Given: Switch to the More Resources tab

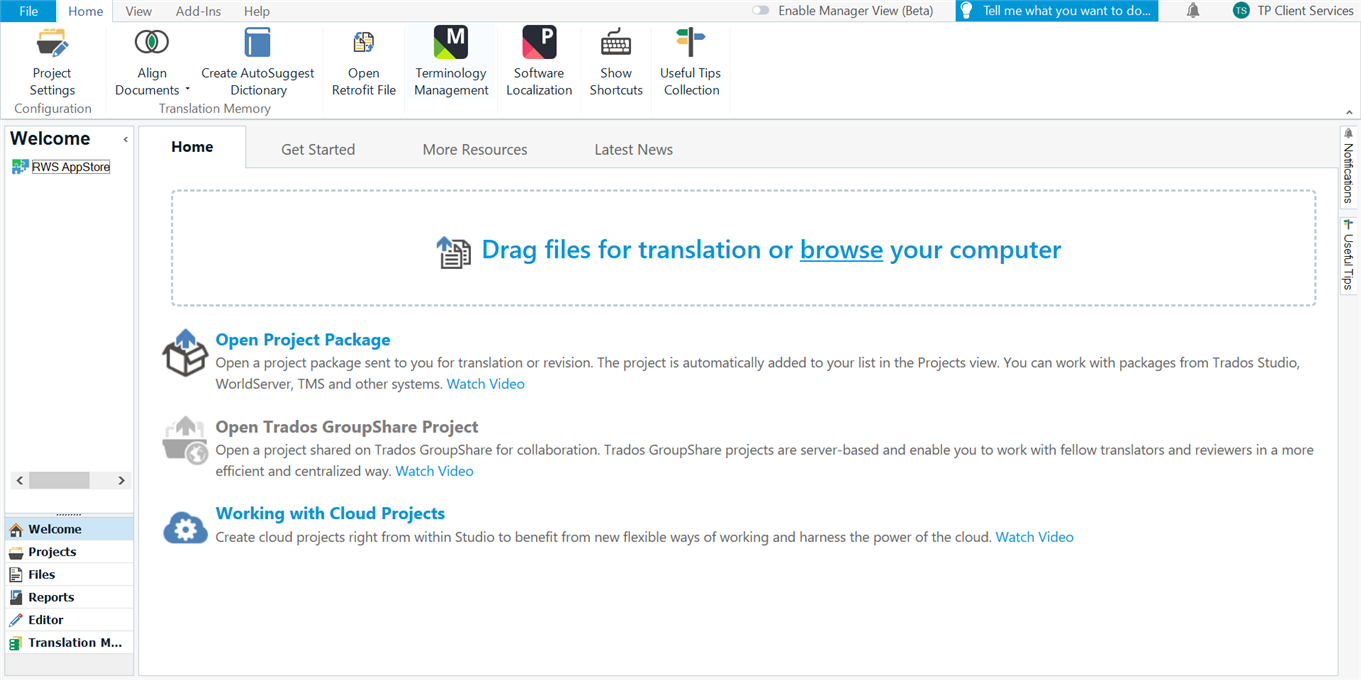Looking at the screenshot, I should tap(475, 149).
